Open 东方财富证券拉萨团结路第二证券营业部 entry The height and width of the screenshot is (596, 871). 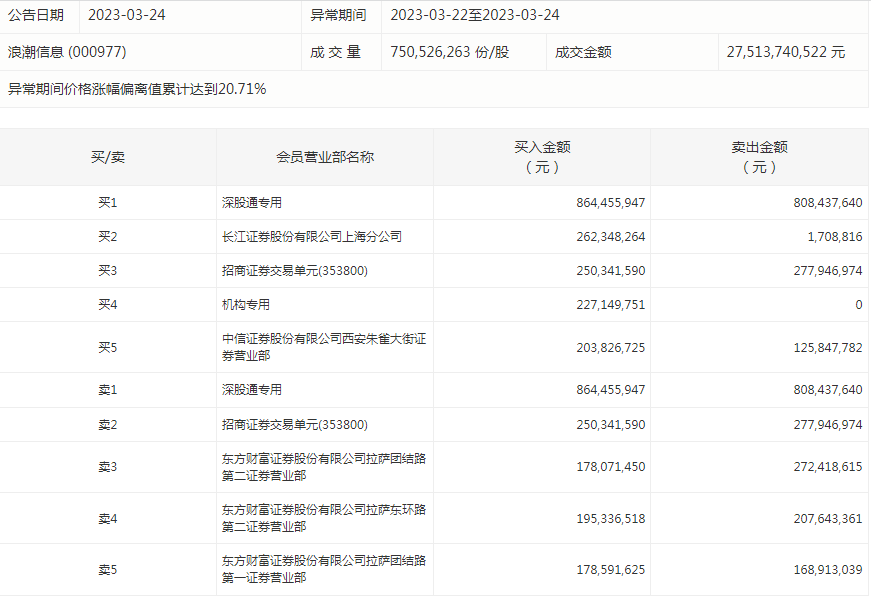click(323, 467)
